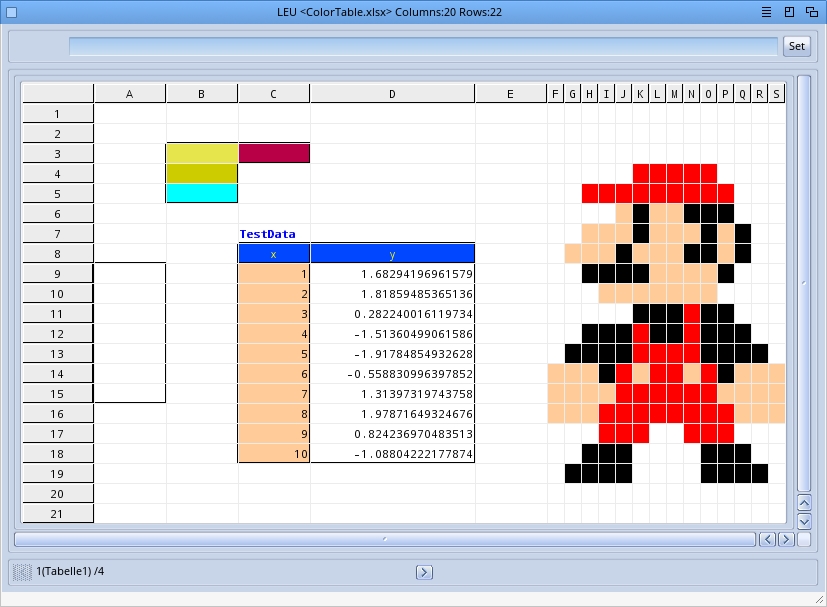This screenshot has width=827, height=607.
Task: Select the cyan colored cell in column B
Action: [202, 193]
